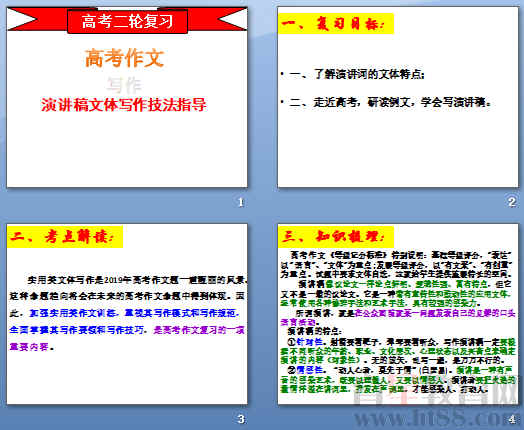
Task: Click slide number 2 label
Action: point(512,202)
